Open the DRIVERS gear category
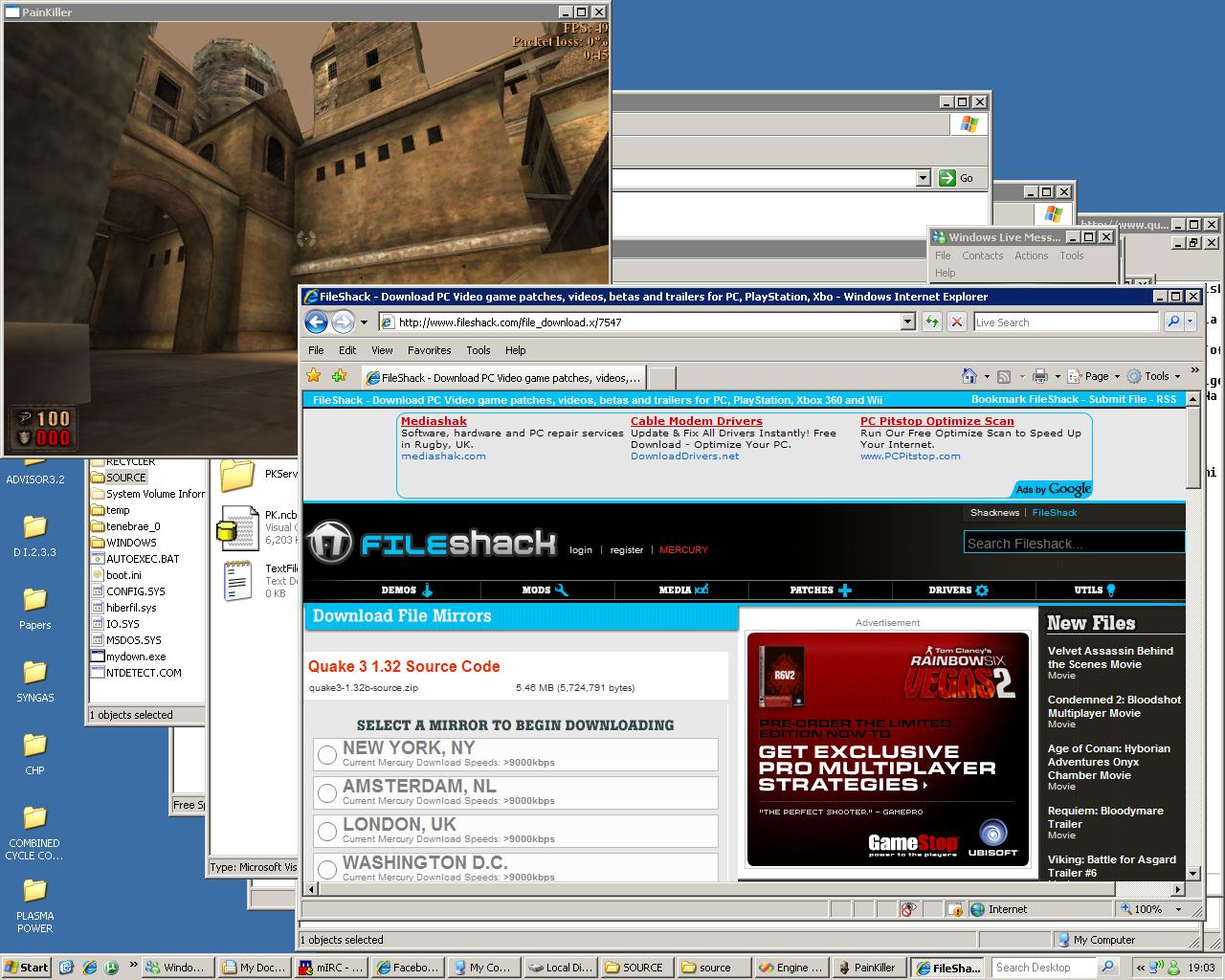The image size is (1225, 980). click(x=958, y=590)
